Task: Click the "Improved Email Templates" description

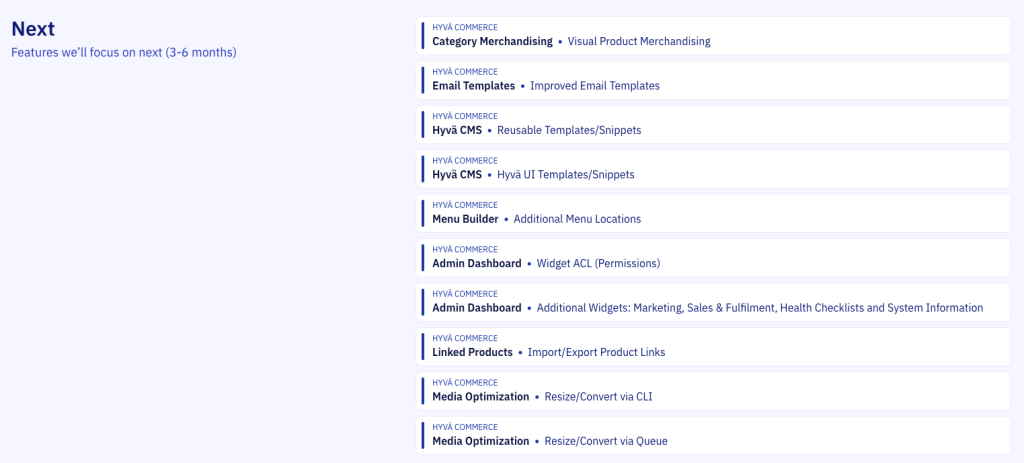Action: click(x=594, y=86)
